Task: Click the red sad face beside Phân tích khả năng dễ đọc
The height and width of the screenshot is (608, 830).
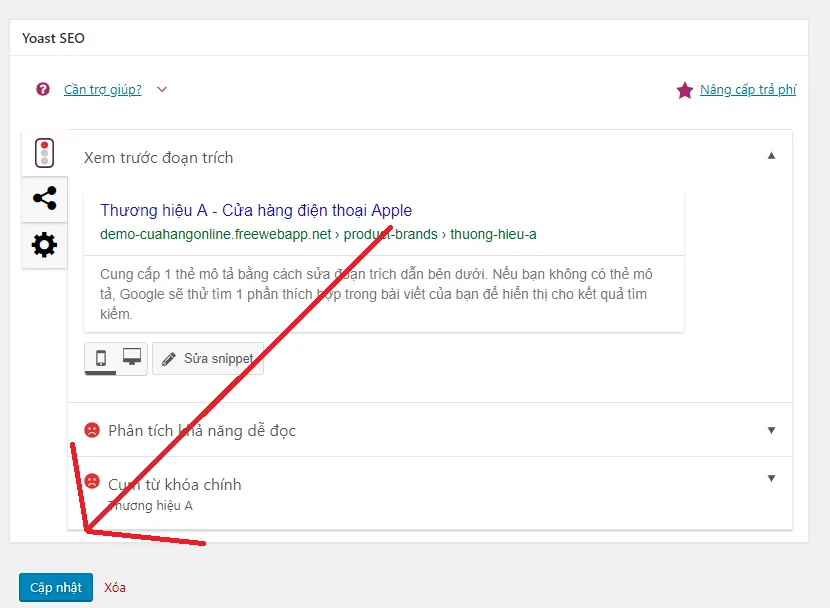Action: pyautogui.click(x=92, y=430)
